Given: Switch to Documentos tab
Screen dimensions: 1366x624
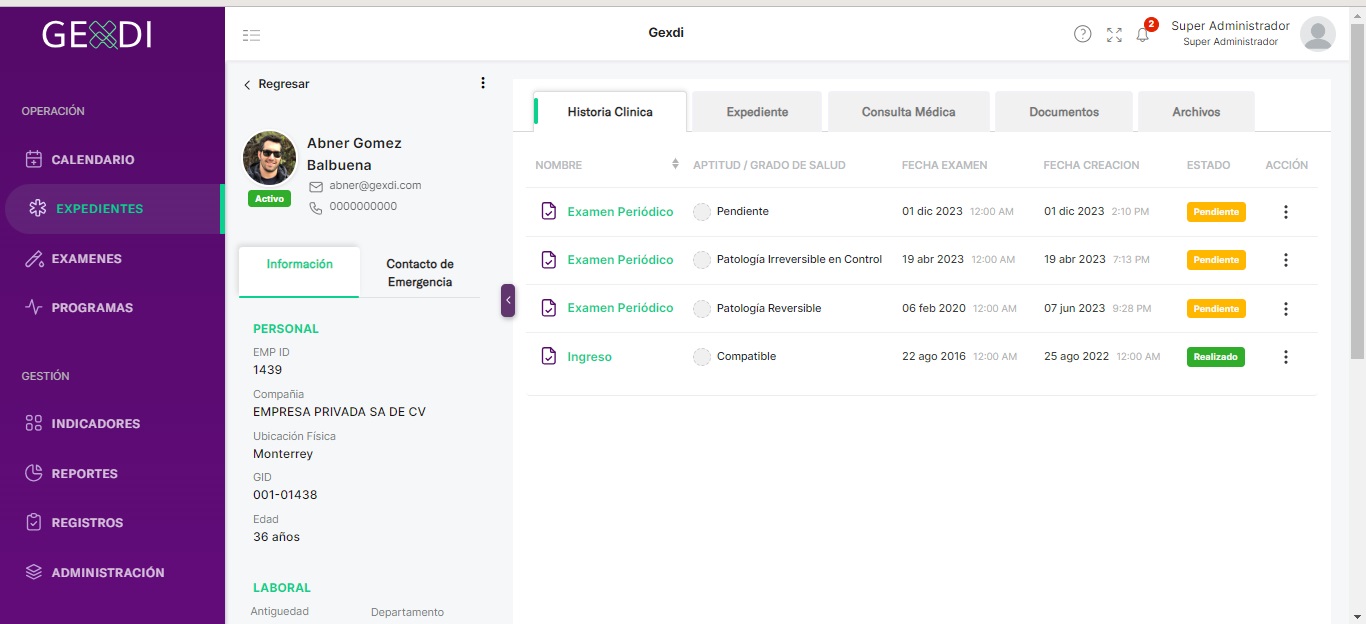Looking at the screenshot, I should (1064, 112).
